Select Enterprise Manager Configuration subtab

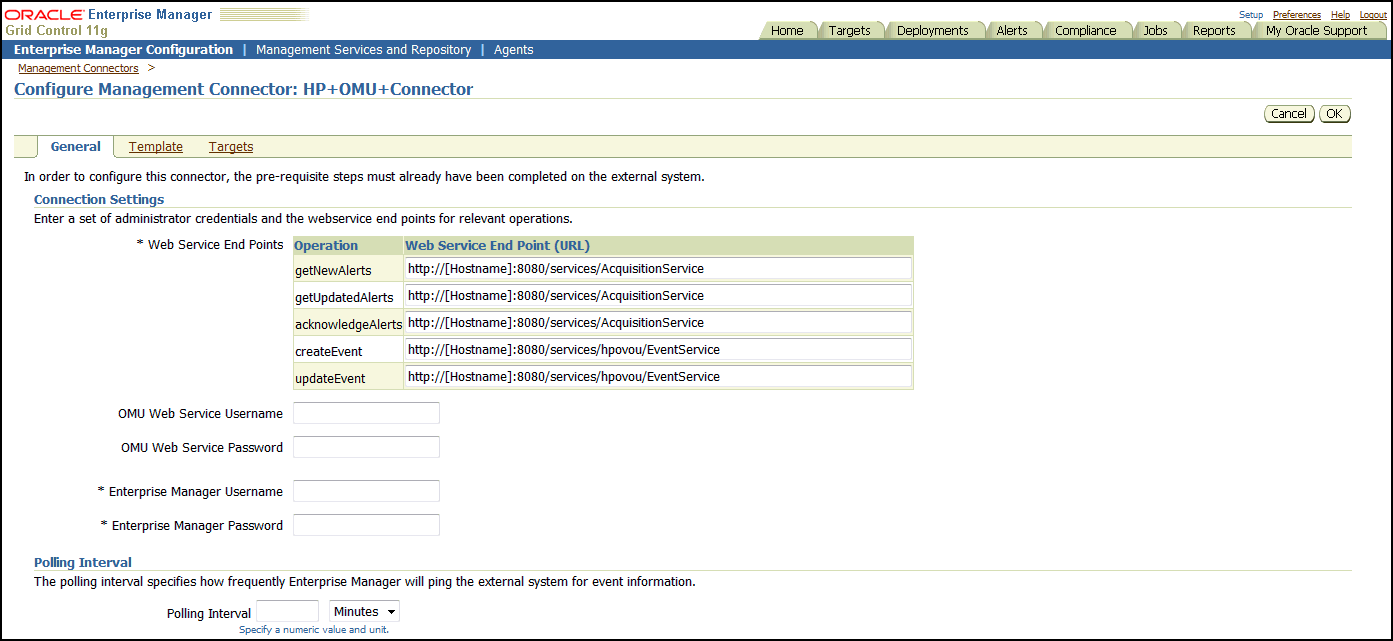tap(123, 50)
